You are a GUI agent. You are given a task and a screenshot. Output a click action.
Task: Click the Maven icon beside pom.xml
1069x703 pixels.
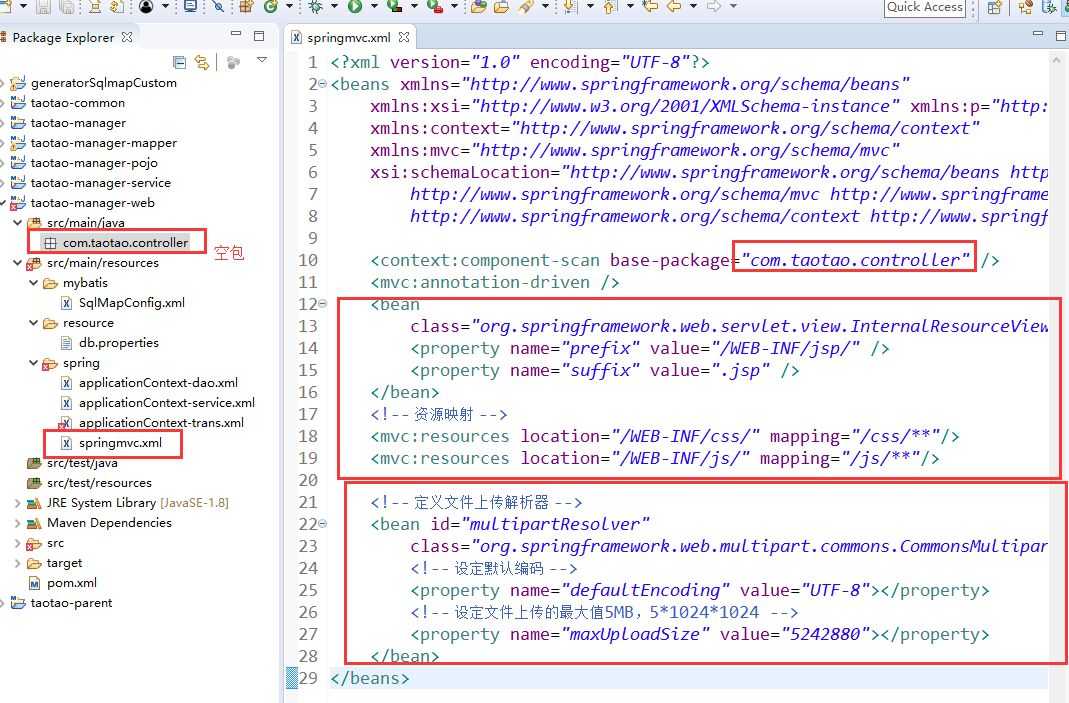point(34,584)
